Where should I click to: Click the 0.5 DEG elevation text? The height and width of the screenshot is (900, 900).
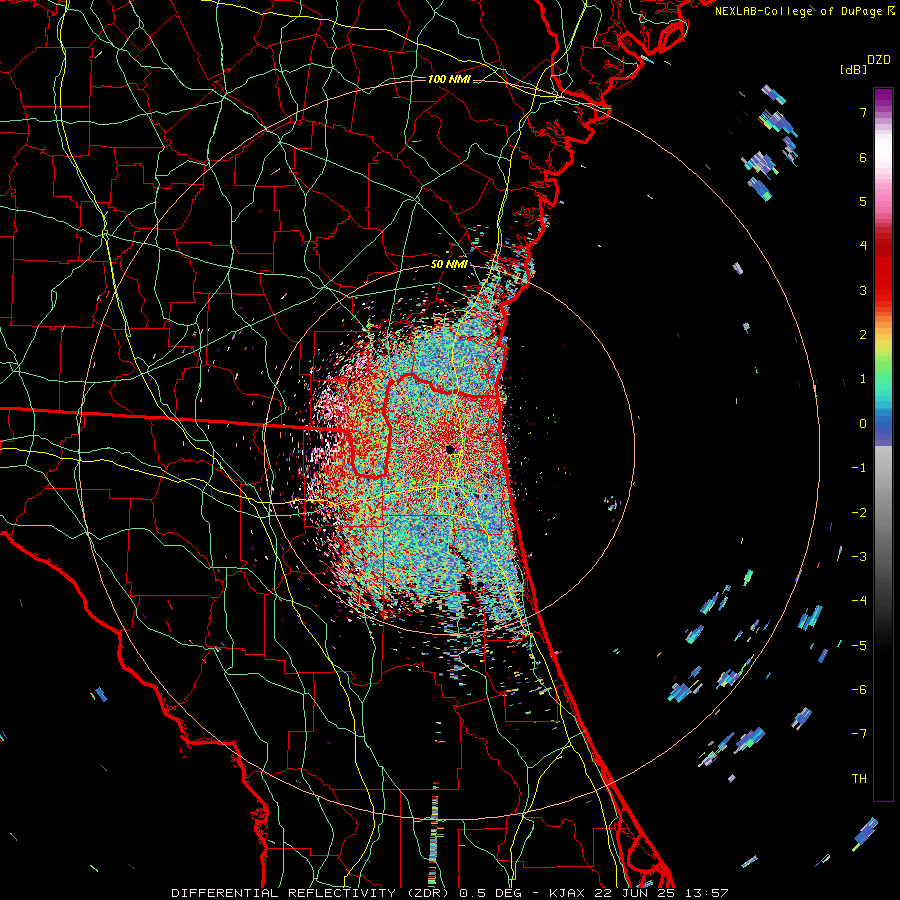coord(490,893)
